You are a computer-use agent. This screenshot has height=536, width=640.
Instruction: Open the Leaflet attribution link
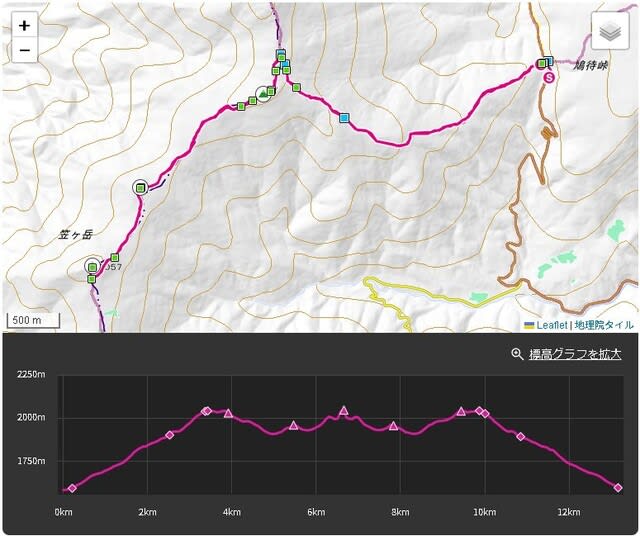coord(551,325)
